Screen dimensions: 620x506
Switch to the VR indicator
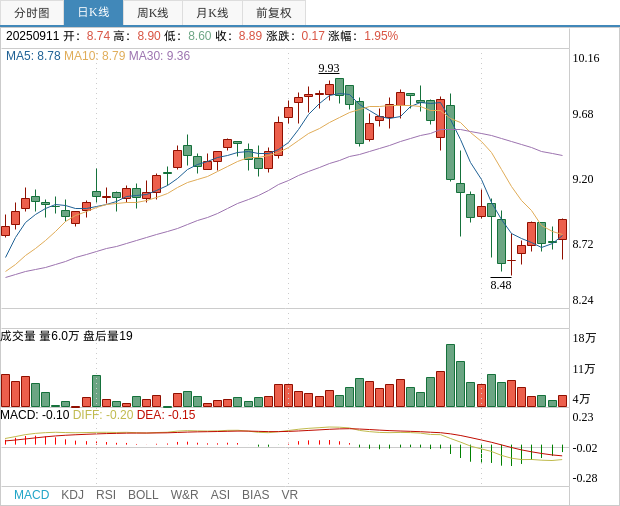pyautogui.click(x=289, y=495)
